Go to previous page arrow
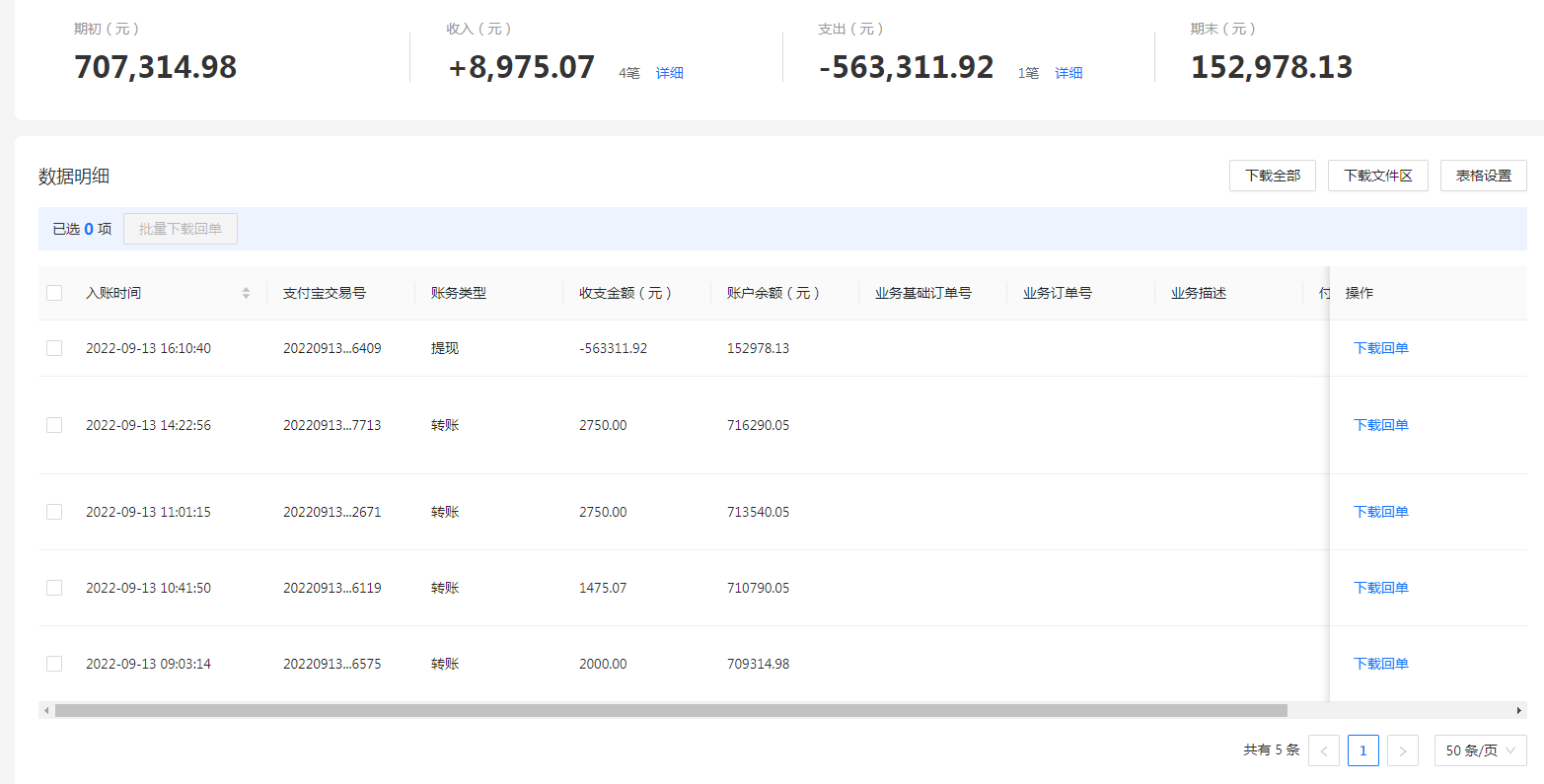Viewport: 1544px width, 784px height. point(1324,750)
